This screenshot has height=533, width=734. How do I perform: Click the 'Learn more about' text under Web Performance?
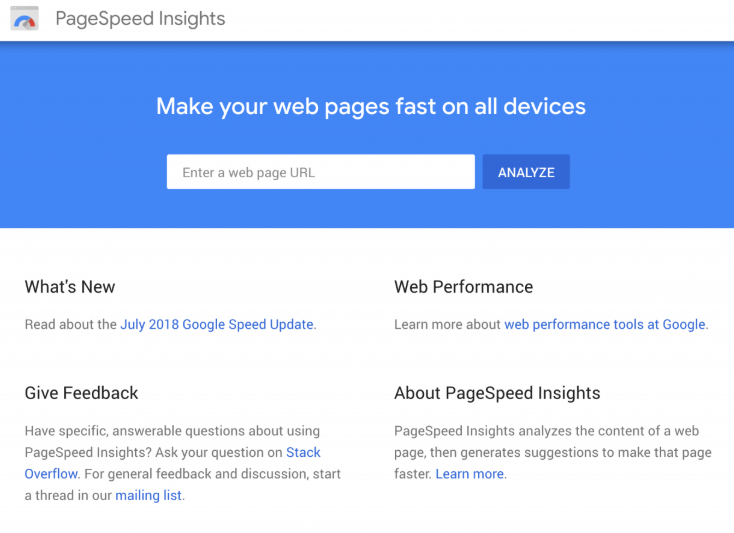pyautogui.click(x=448, y=324)
